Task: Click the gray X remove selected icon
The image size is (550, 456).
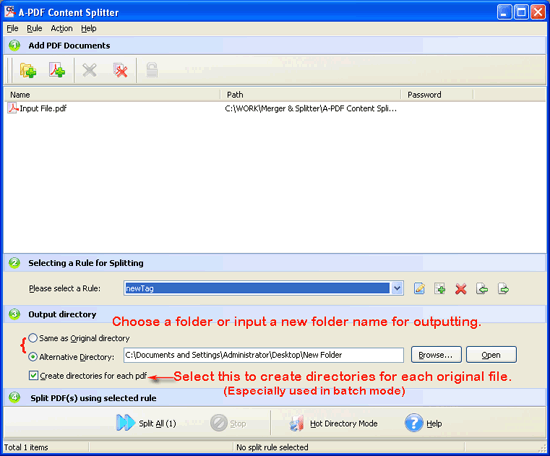Action: (x=89, y=71)
